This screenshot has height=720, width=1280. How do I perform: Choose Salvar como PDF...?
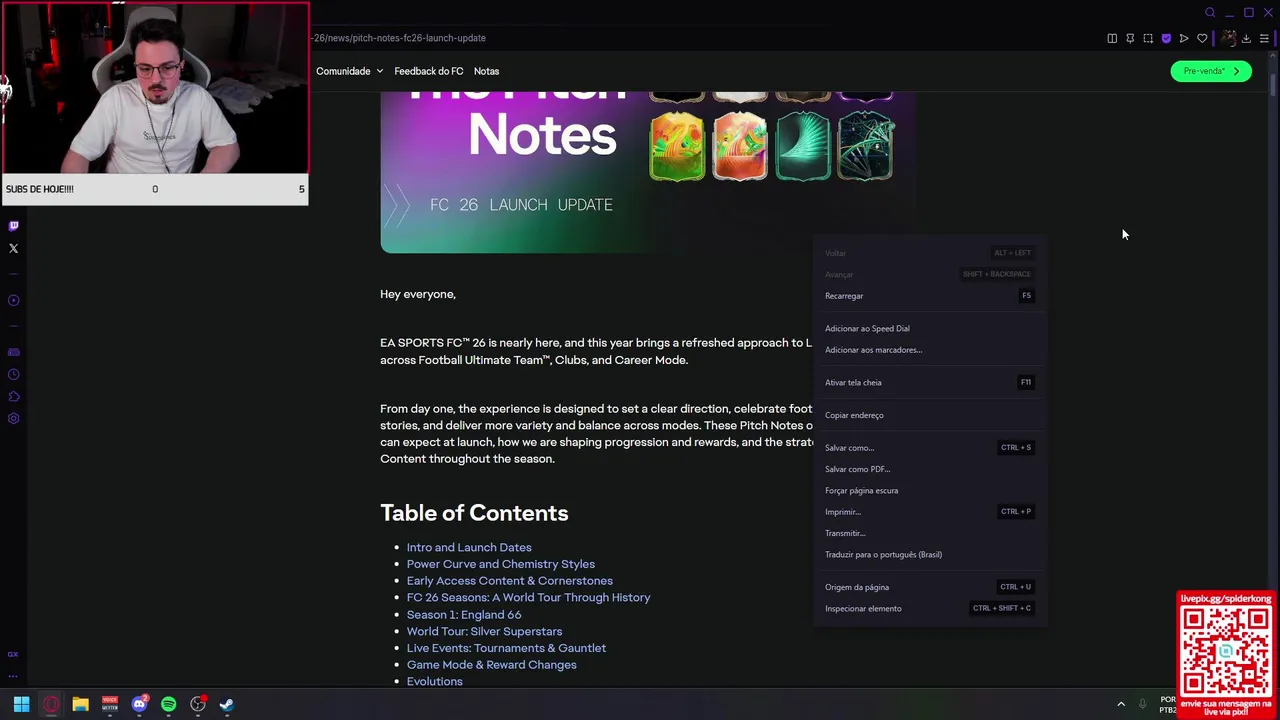pos(930,469)
